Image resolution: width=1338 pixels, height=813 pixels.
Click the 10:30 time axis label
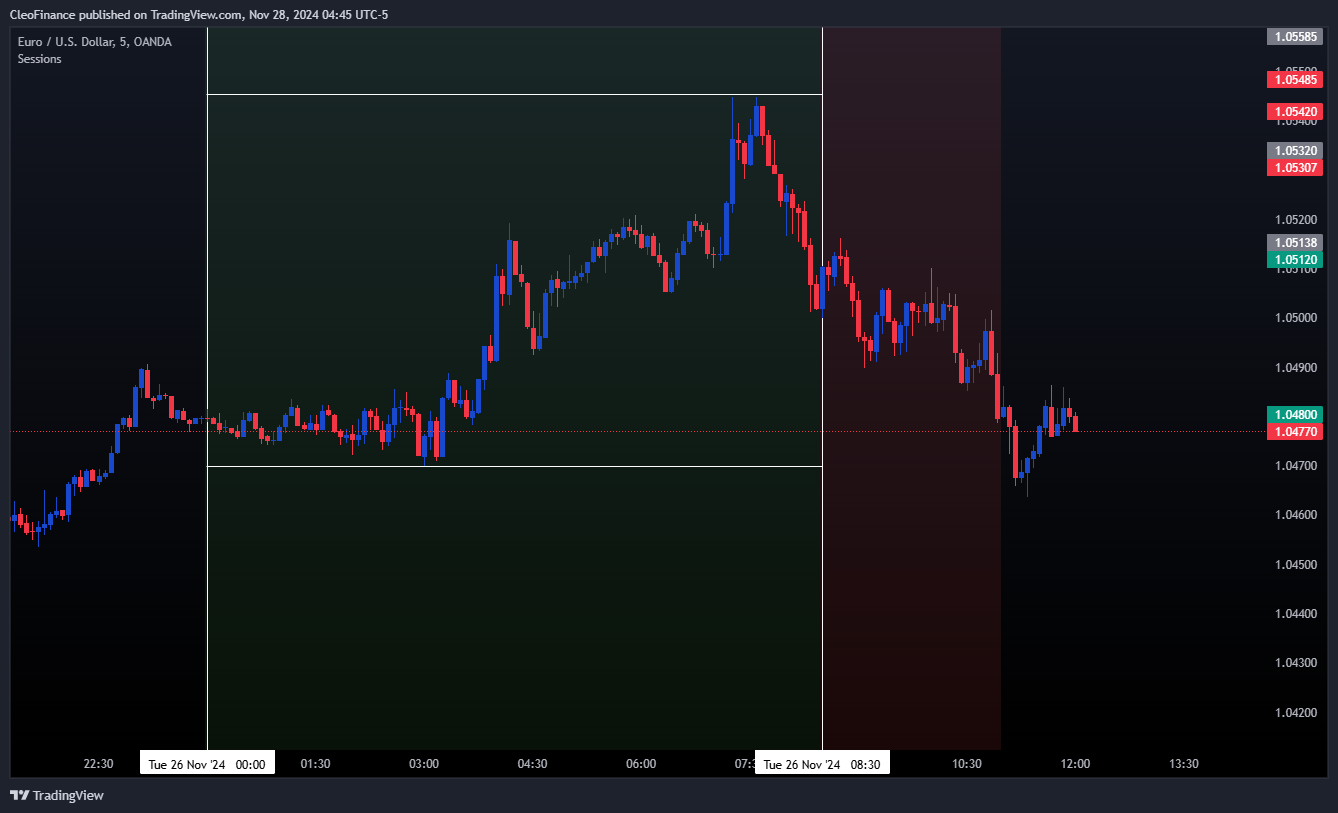pyautogui.click(x=966, y=764)
